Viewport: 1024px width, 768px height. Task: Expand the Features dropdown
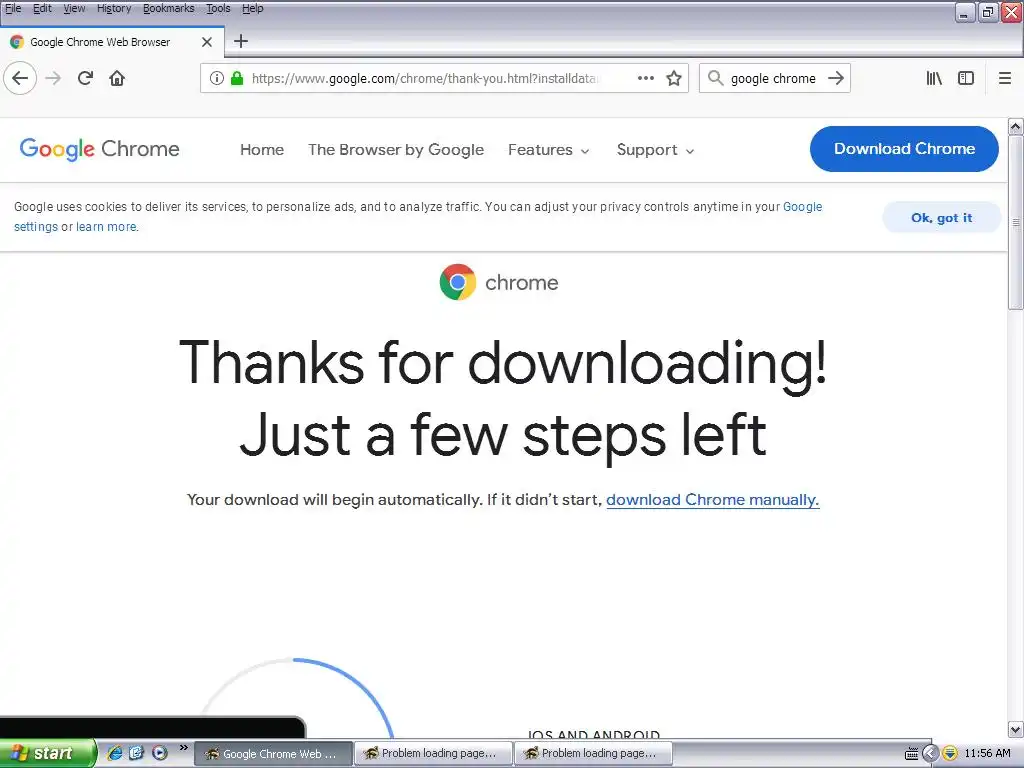coord(549,150)
